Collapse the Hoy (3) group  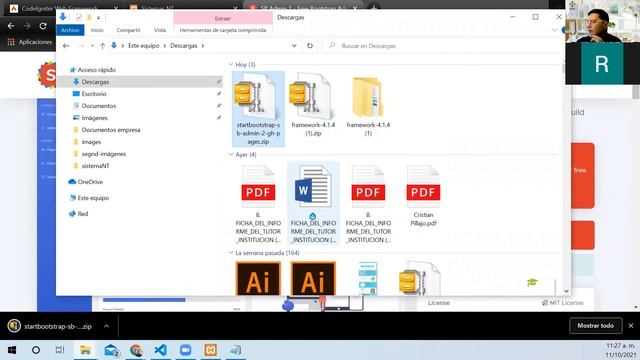point(231,64)
